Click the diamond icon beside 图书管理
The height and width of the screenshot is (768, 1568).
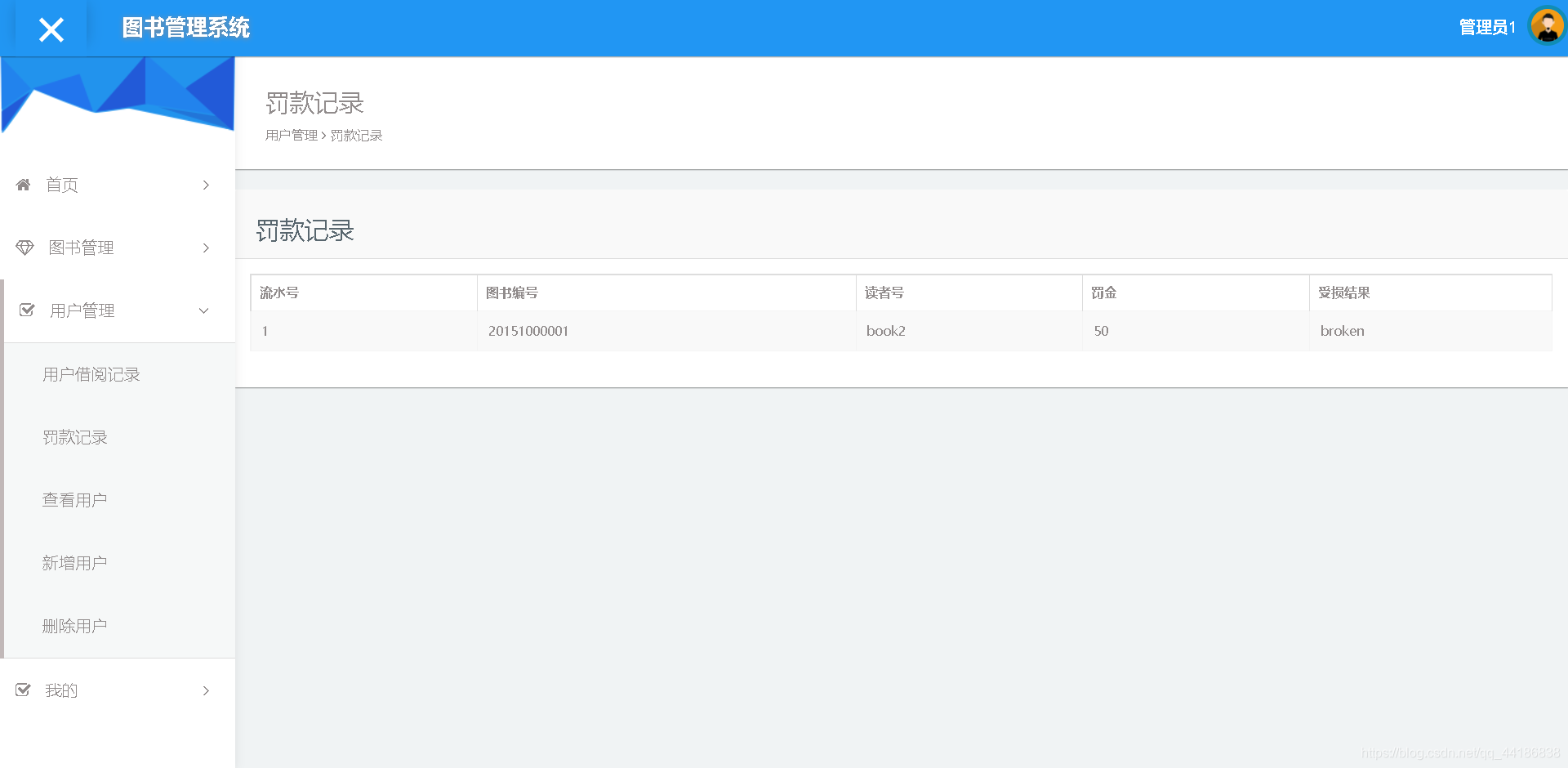coord(24,248)
